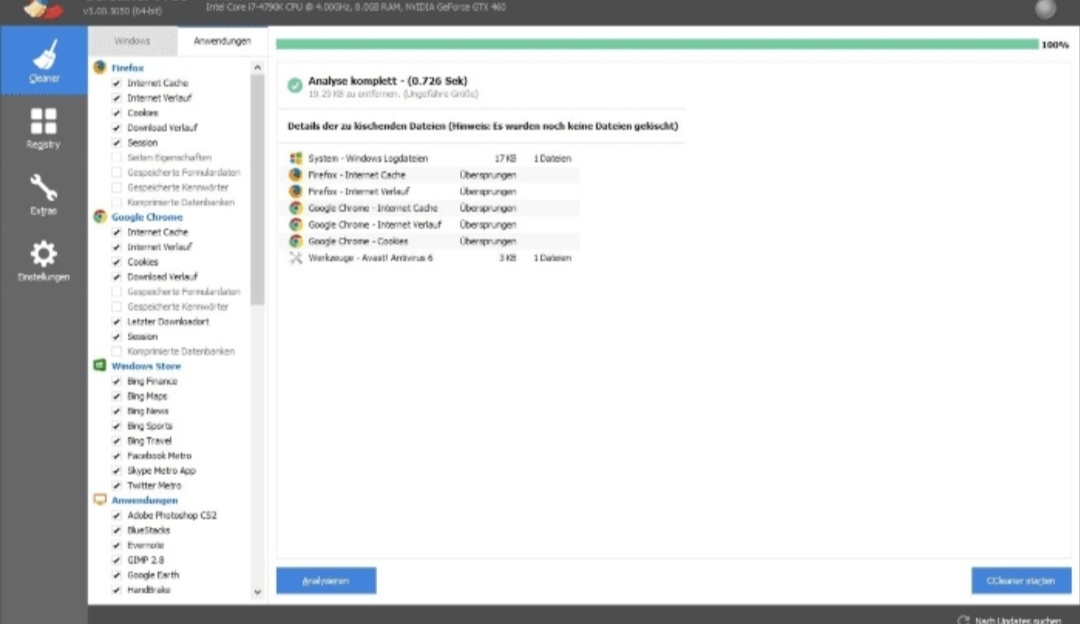Click the green analysis progress bar
1080x624 pixels.
tap(657, 44)
